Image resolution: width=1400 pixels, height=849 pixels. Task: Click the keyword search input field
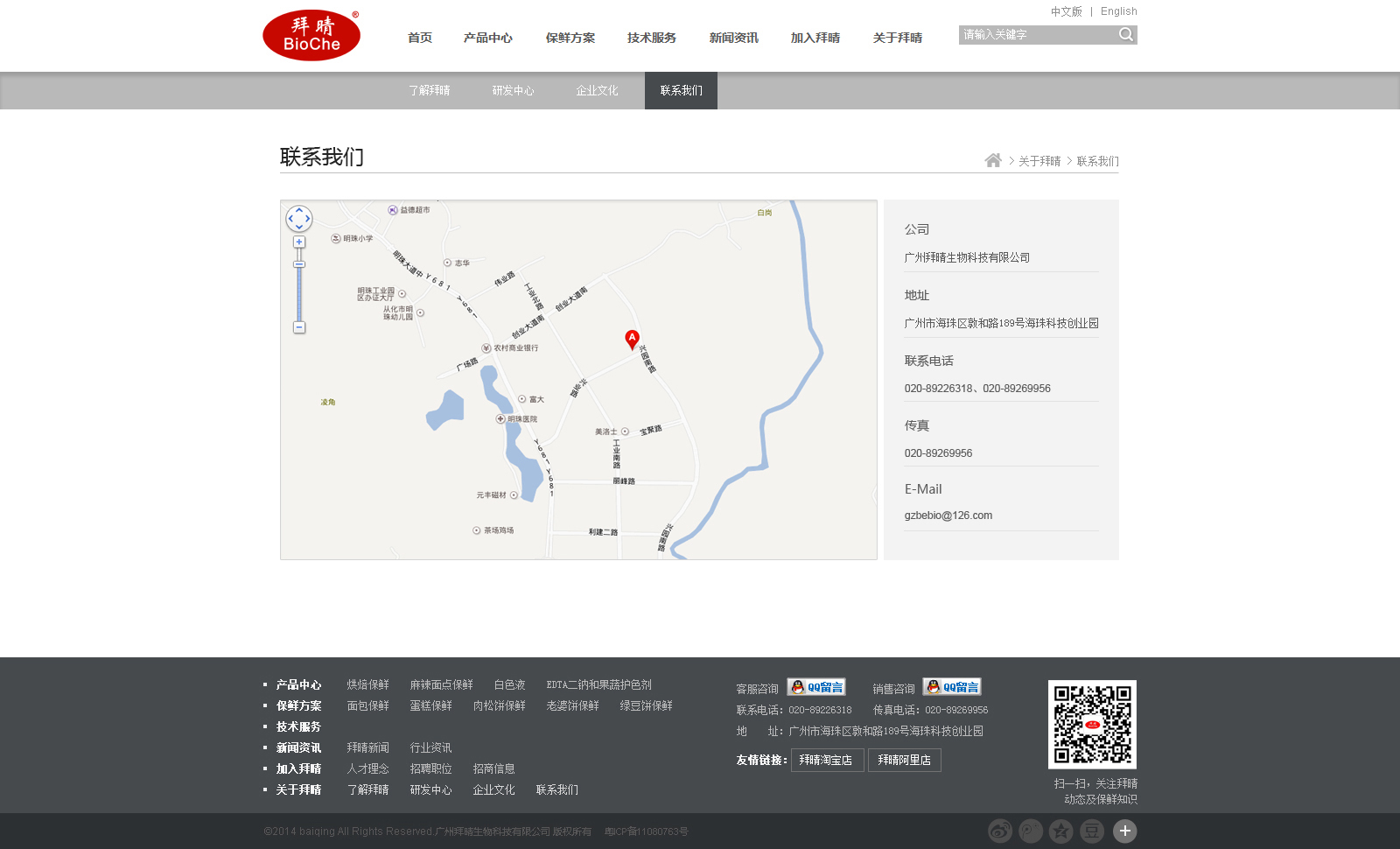1038,35
